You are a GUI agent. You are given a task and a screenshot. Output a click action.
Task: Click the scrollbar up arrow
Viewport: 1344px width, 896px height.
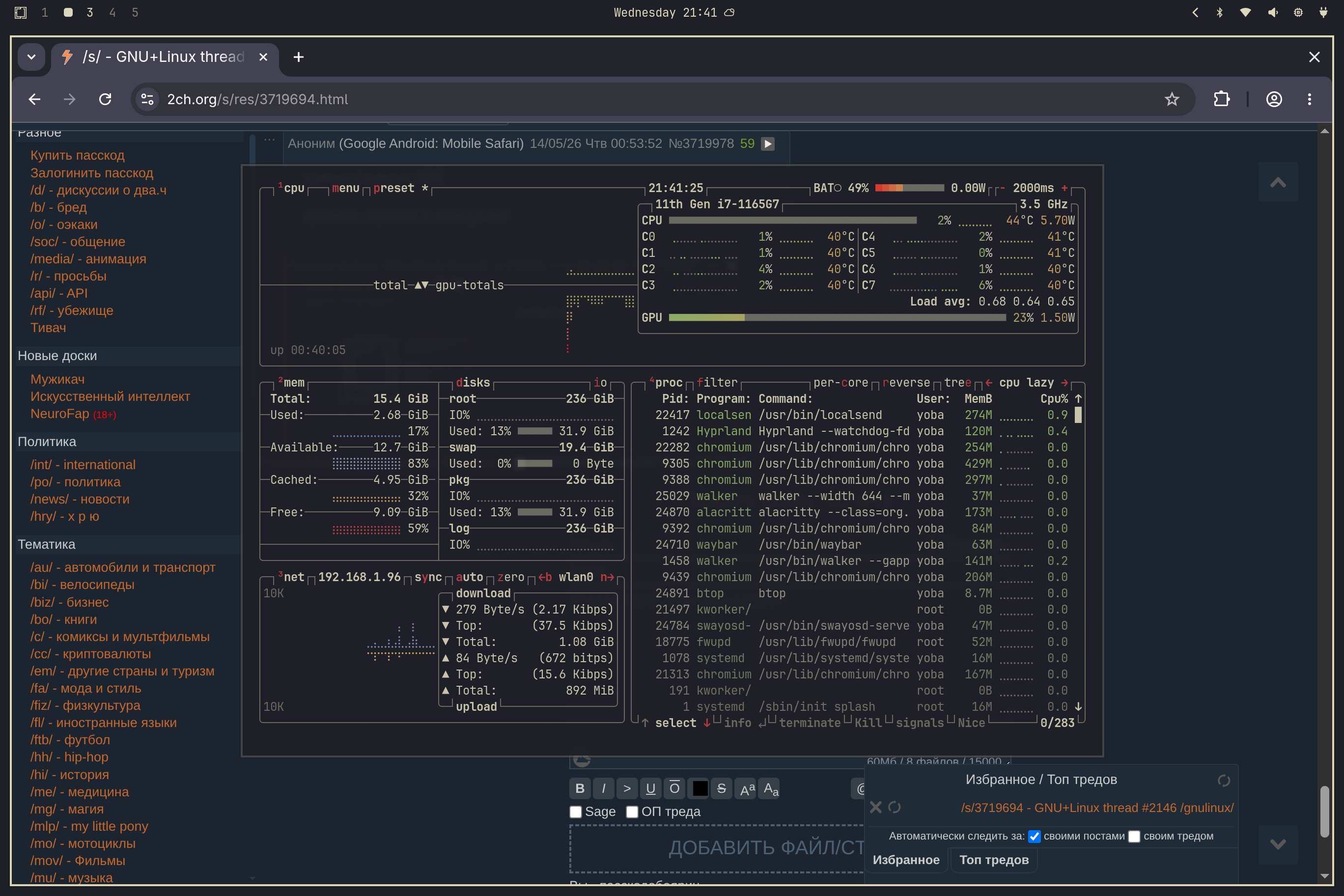click(x=1324, y=132)
